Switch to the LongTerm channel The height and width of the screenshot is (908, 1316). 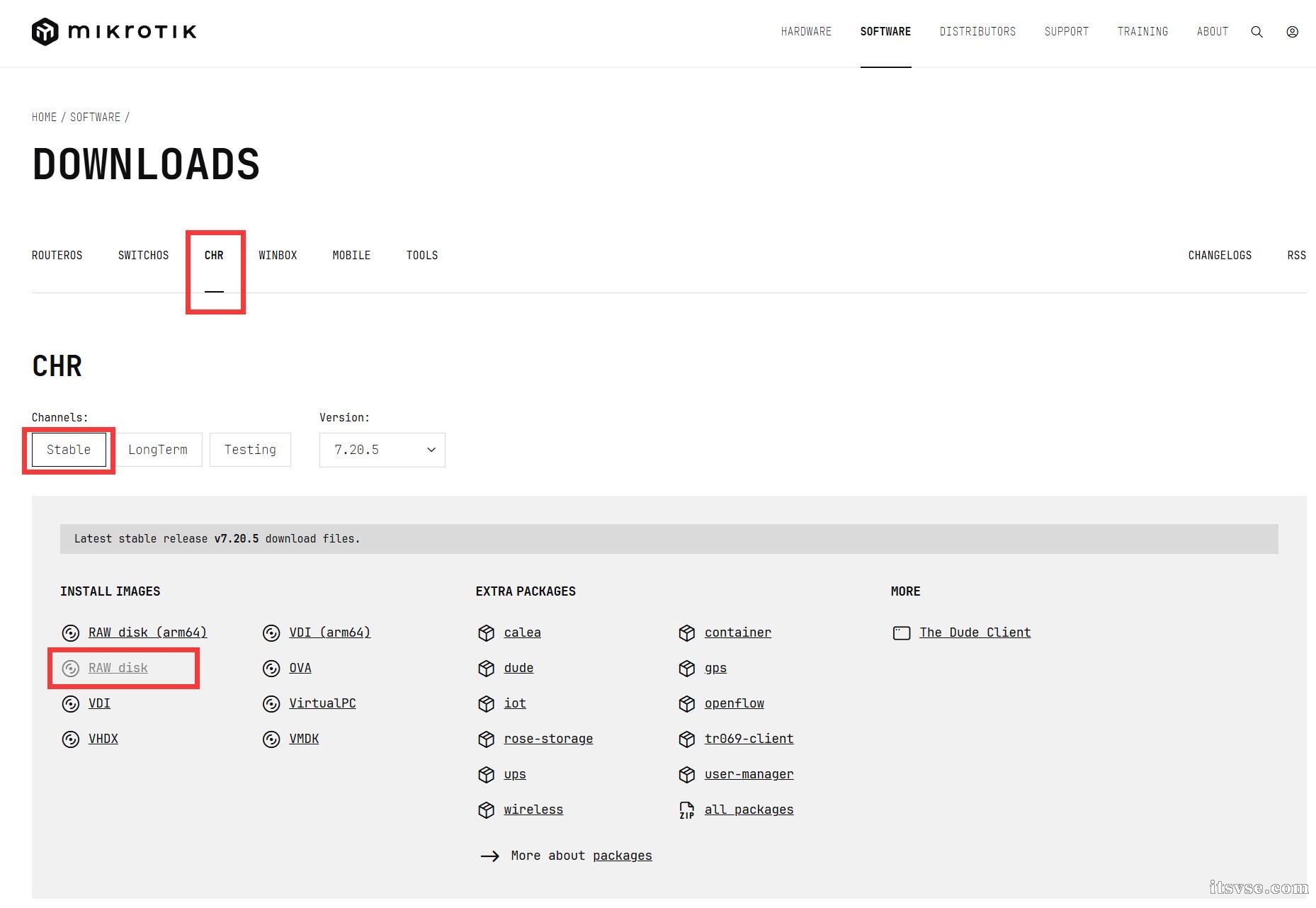(158, 450)
